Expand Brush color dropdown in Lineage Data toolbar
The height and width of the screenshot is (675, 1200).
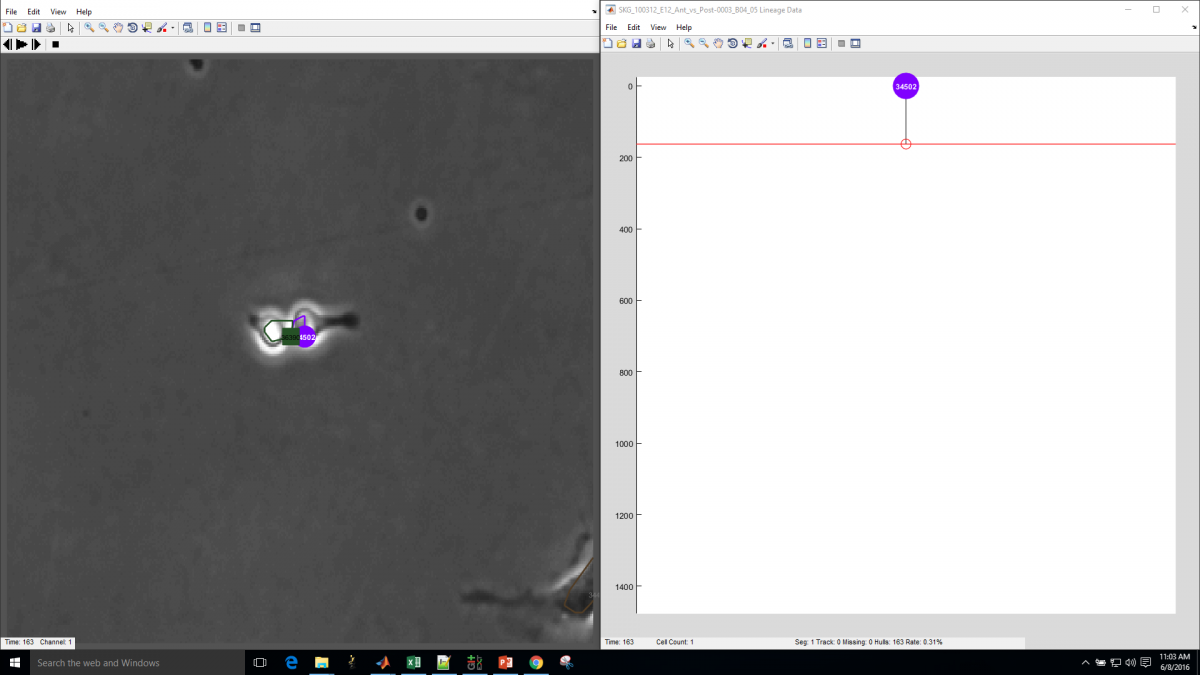[x=773, y=44]
